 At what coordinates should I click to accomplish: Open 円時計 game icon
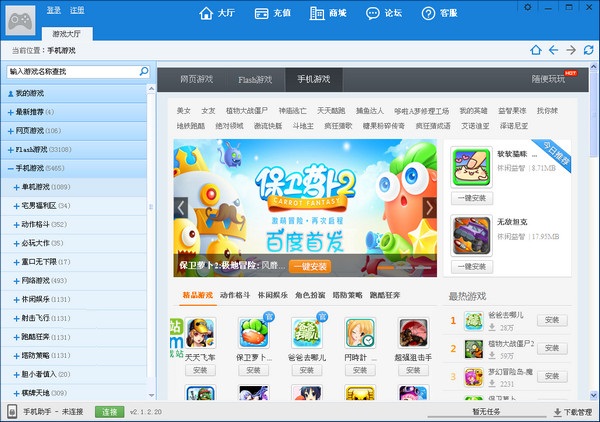click(x=360, y=333)
